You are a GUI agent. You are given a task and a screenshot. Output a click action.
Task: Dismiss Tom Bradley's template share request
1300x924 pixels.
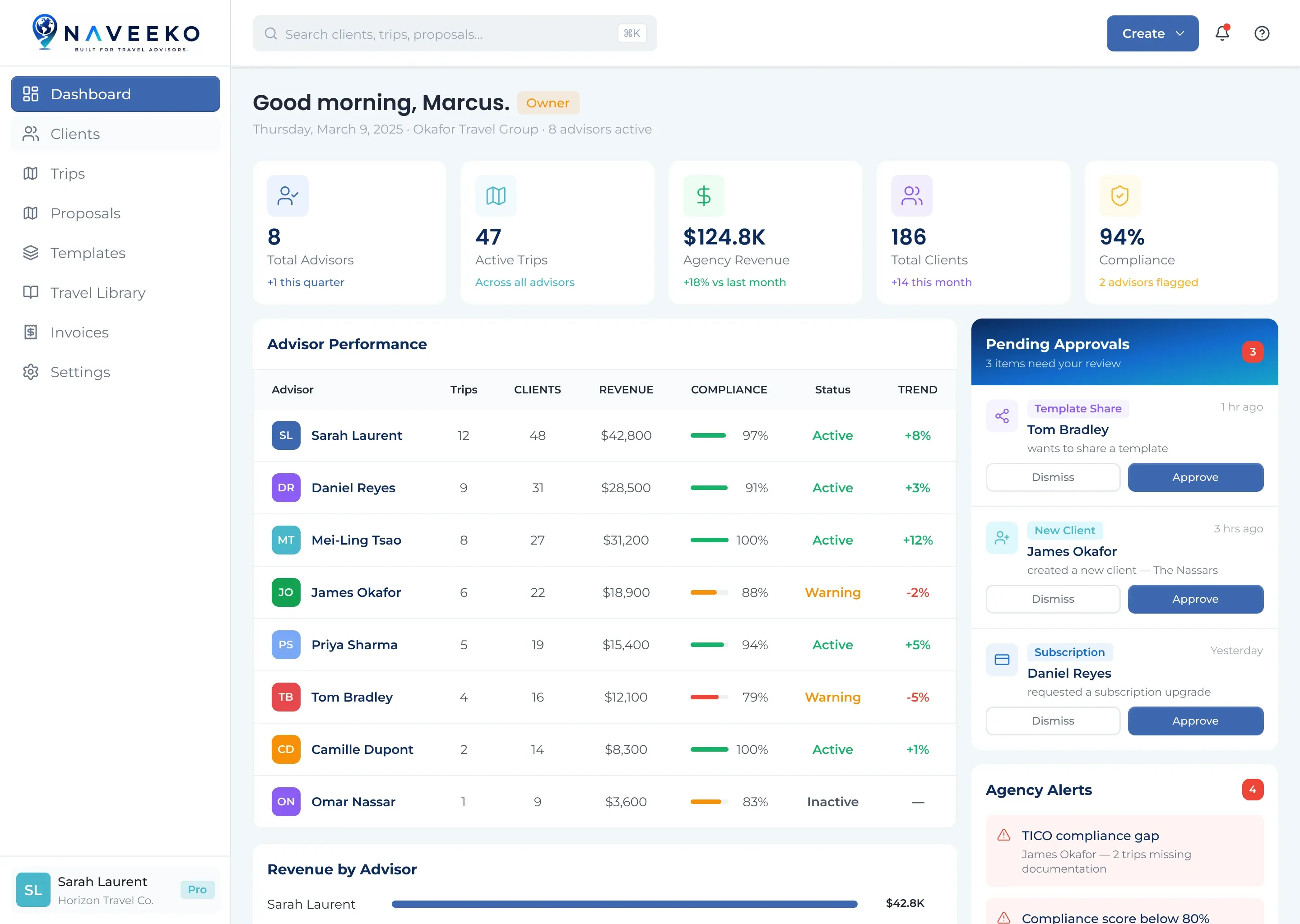tap(1052, 477)
